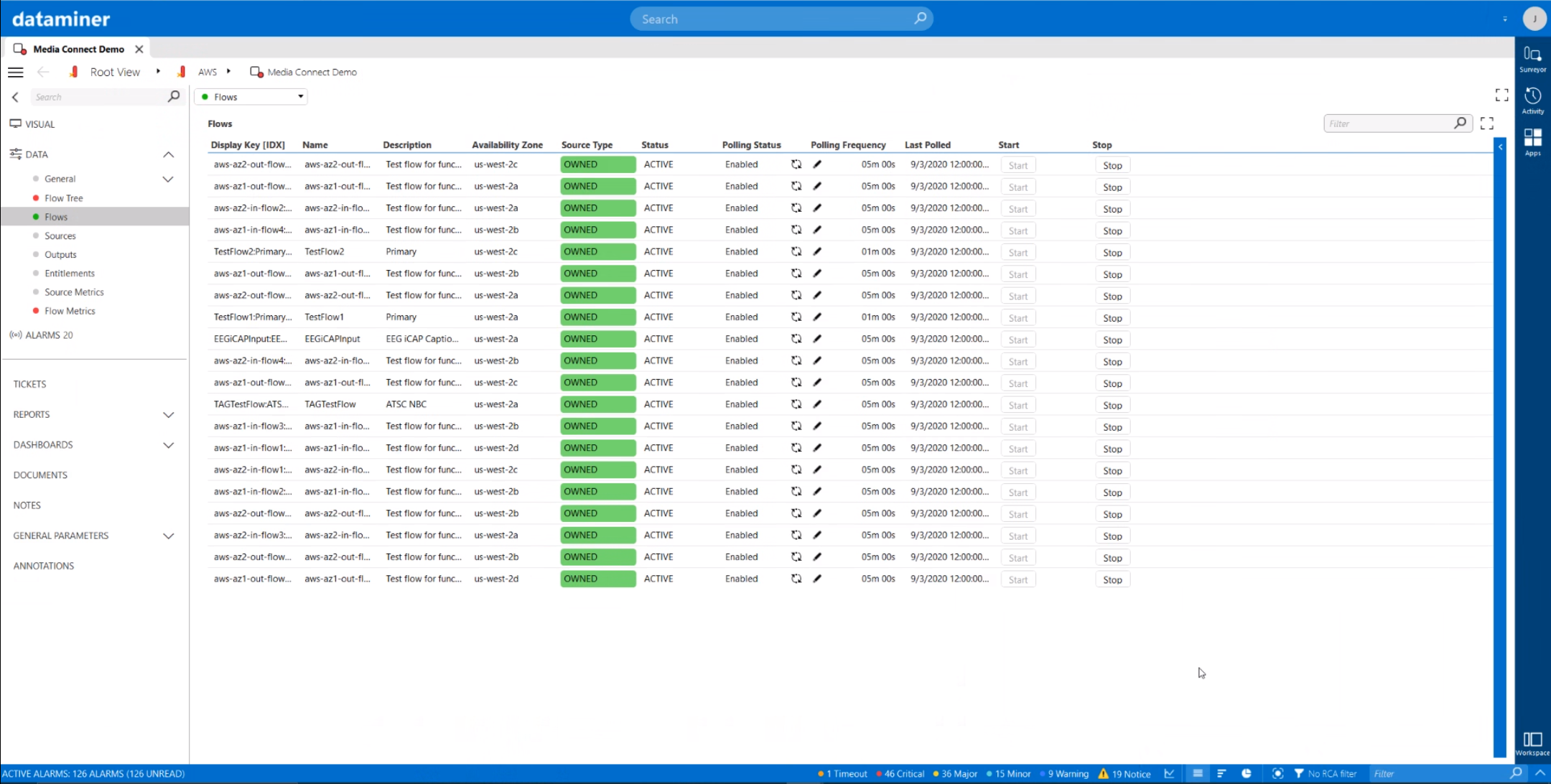Viewport: 1551px width, 784px height.
Task: Click the edit pencil icon for TestFlow2 row
Action: coord(817,251)
